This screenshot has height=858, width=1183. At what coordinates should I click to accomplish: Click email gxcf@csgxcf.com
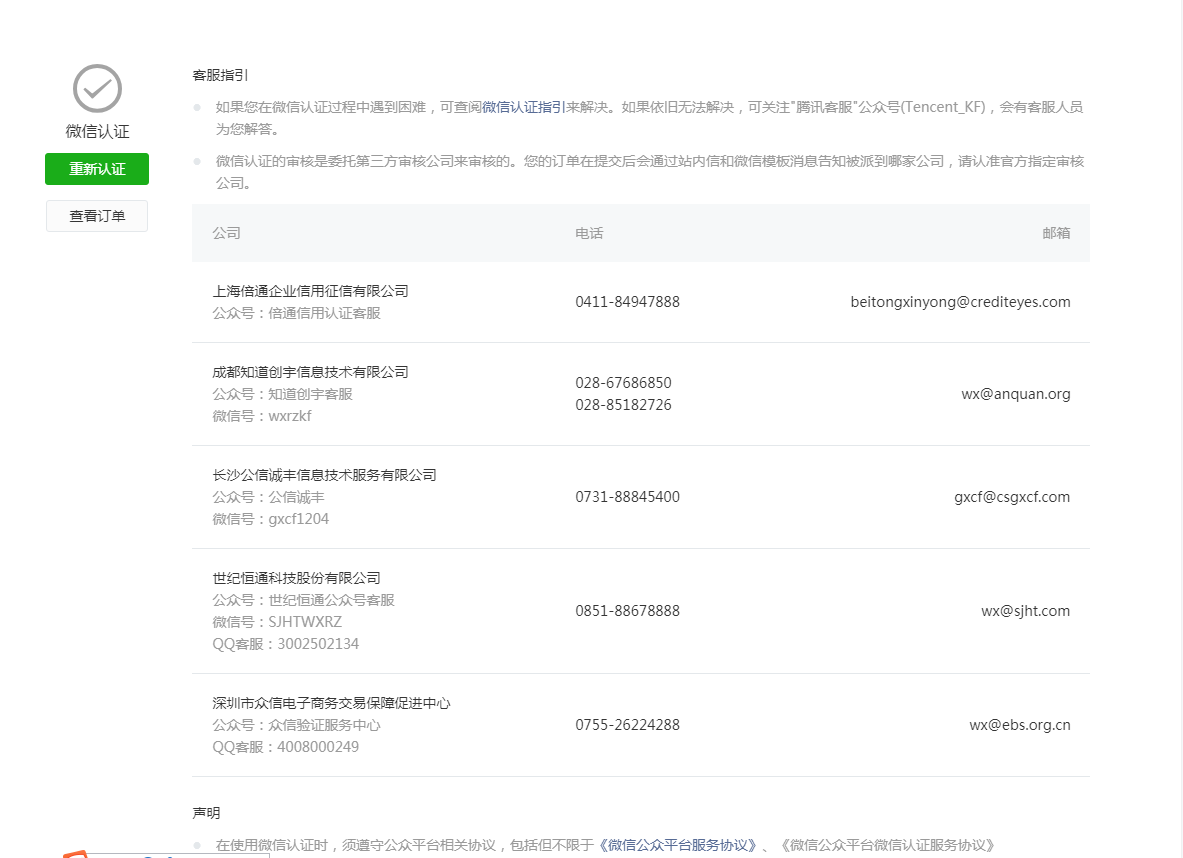coord(1012,497)
